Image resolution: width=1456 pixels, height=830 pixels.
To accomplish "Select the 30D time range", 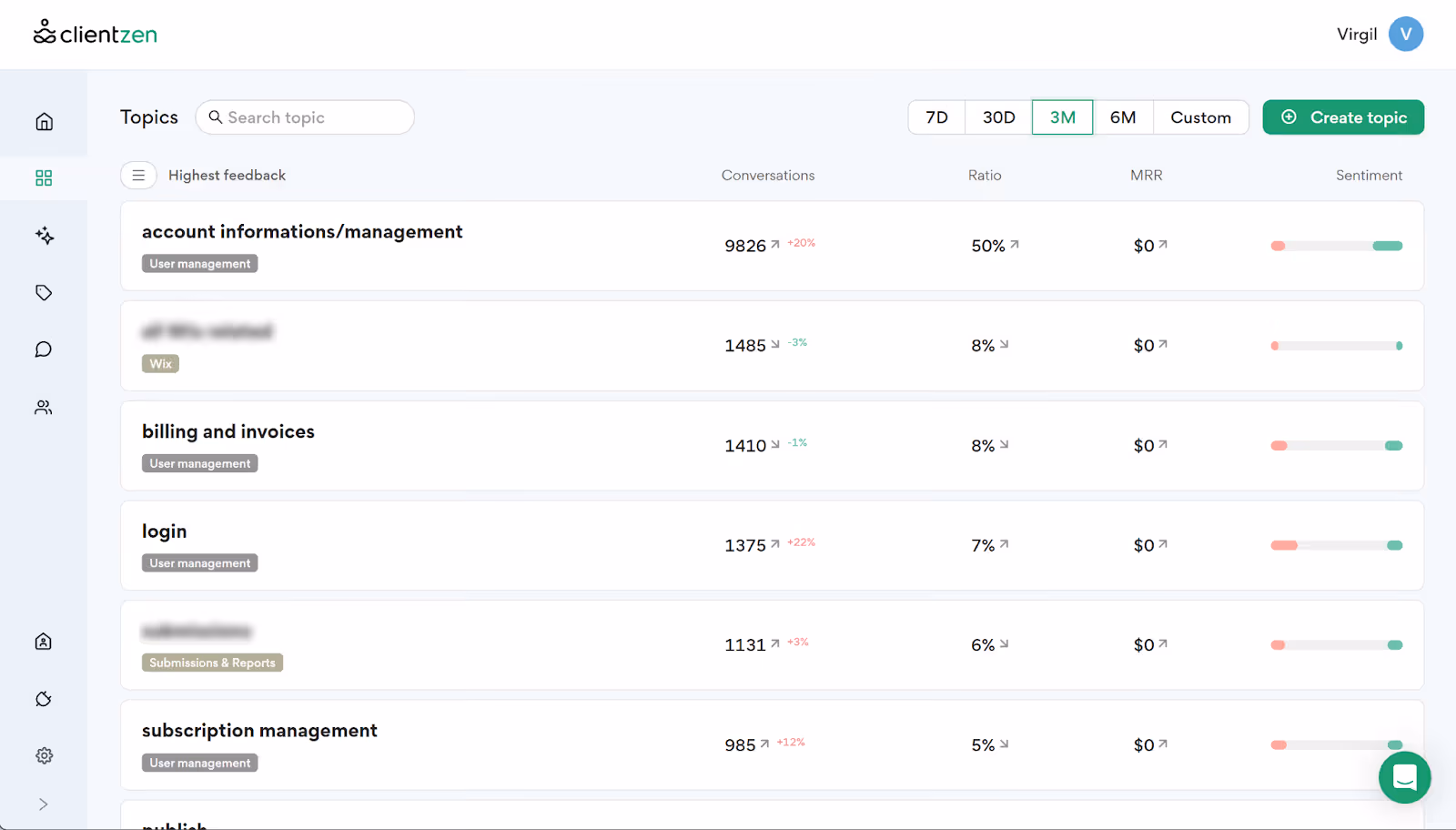I will (998, 117).
